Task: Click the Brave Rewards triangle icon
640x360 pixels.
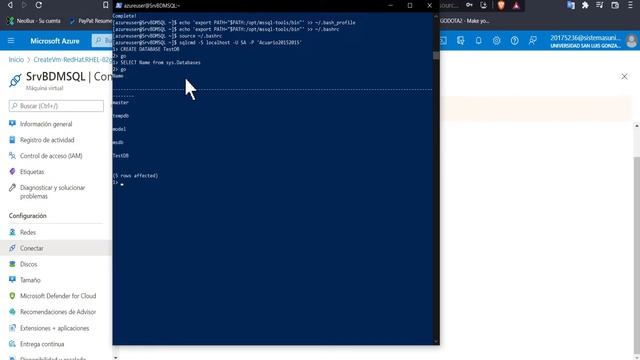Action: click(516, 5)
